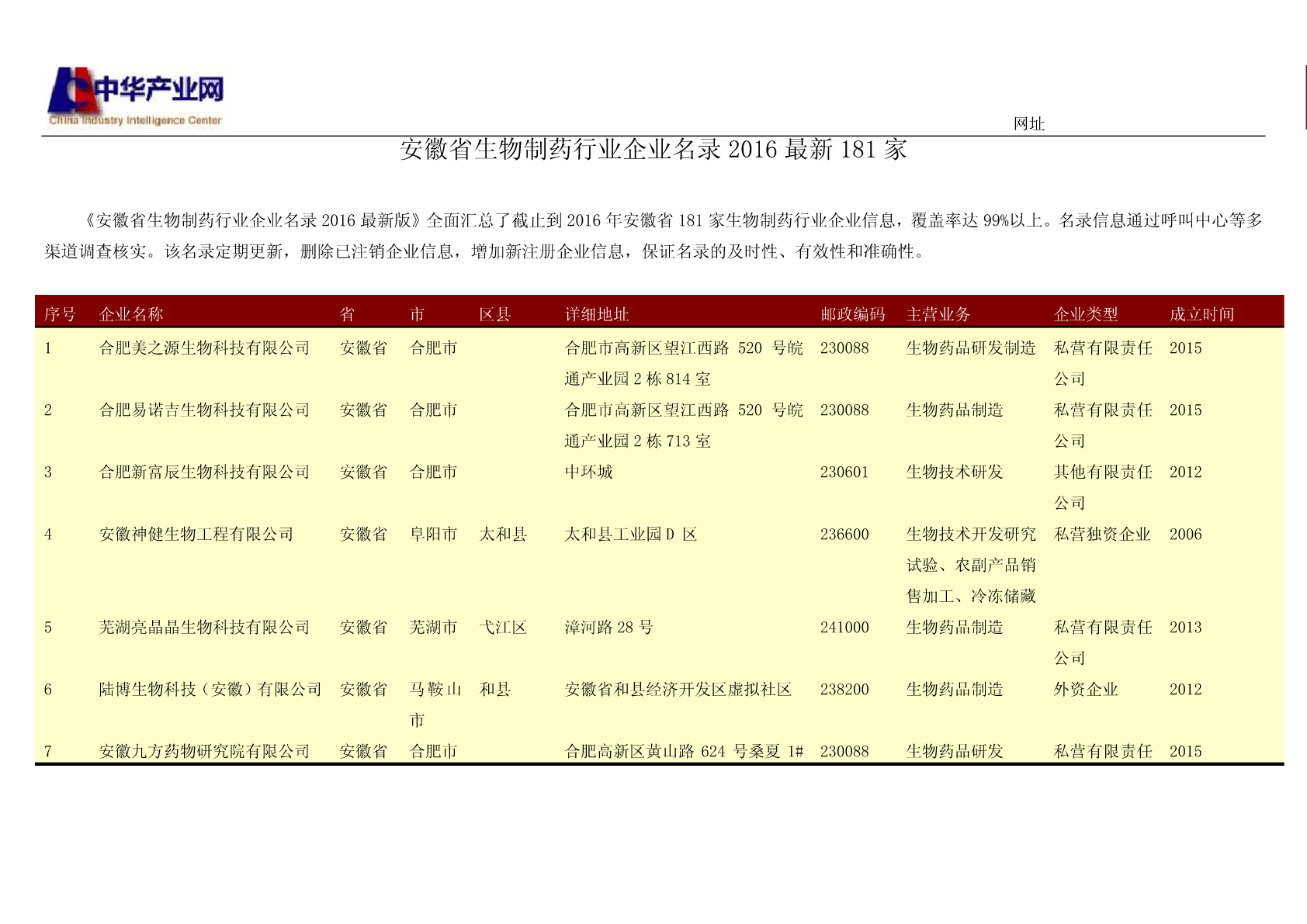Click business cell 生物药品研发 in row 7

(x=955, y=752)
